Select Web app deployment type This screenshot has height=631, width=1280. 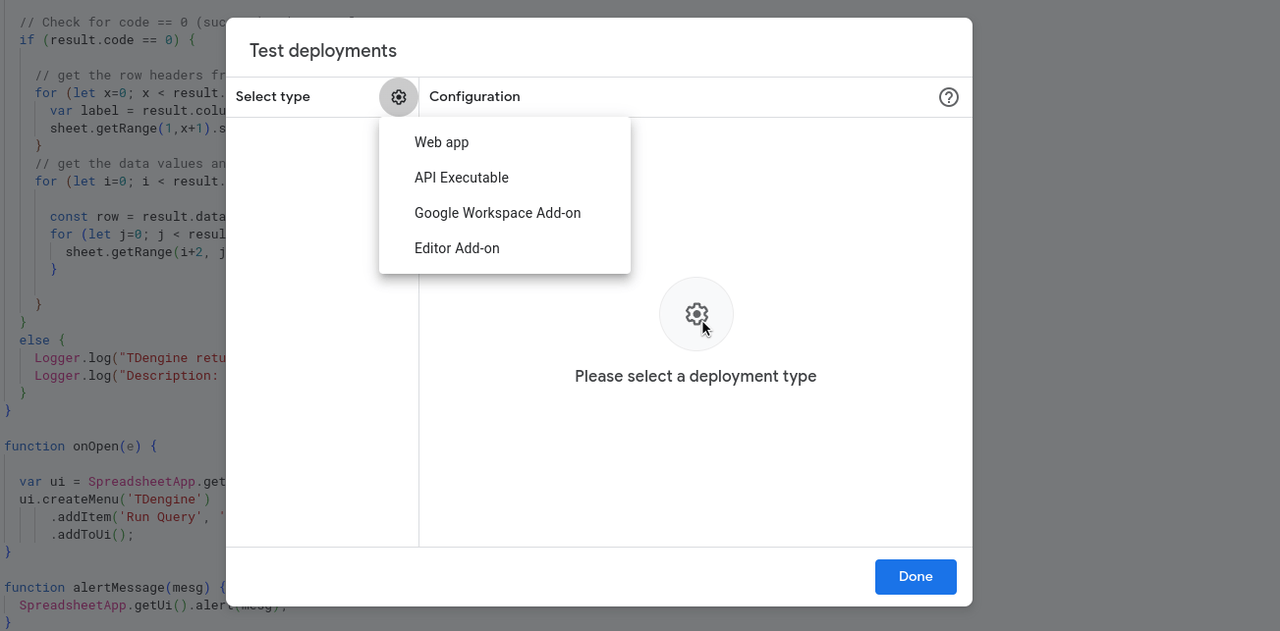441,142
